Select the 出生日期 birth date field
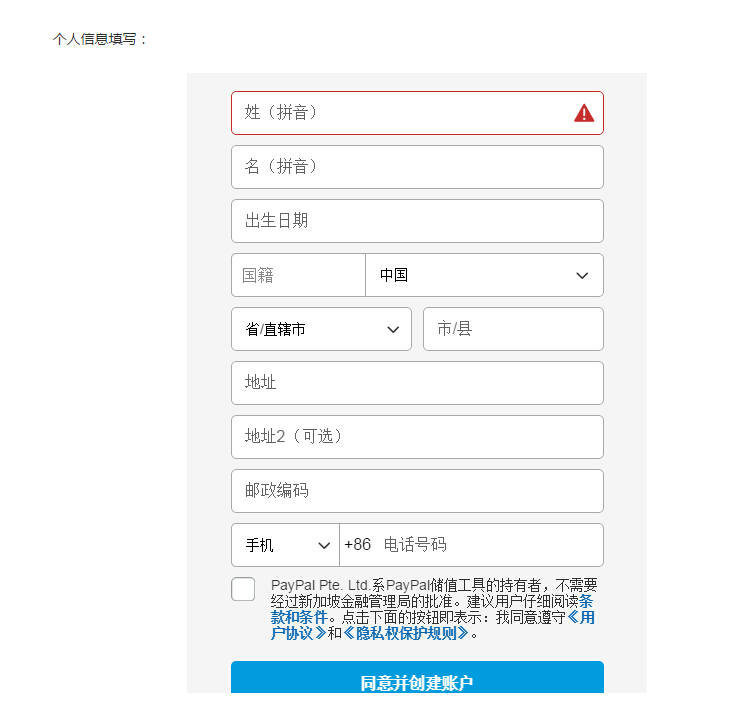 [417, 221]
